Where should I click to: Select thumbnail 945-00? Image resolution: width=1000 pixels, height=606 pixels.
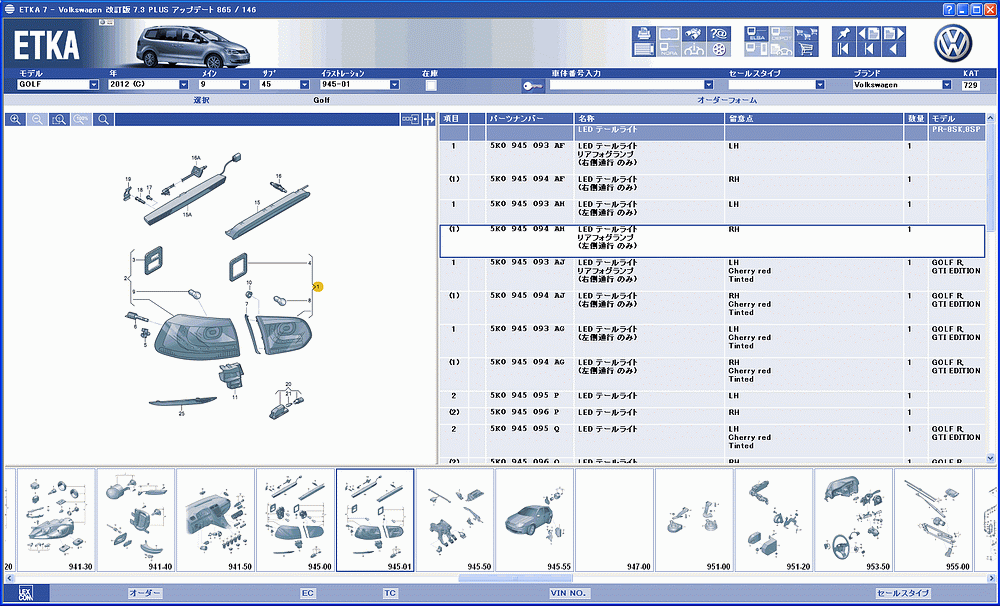tap(295, 520)
